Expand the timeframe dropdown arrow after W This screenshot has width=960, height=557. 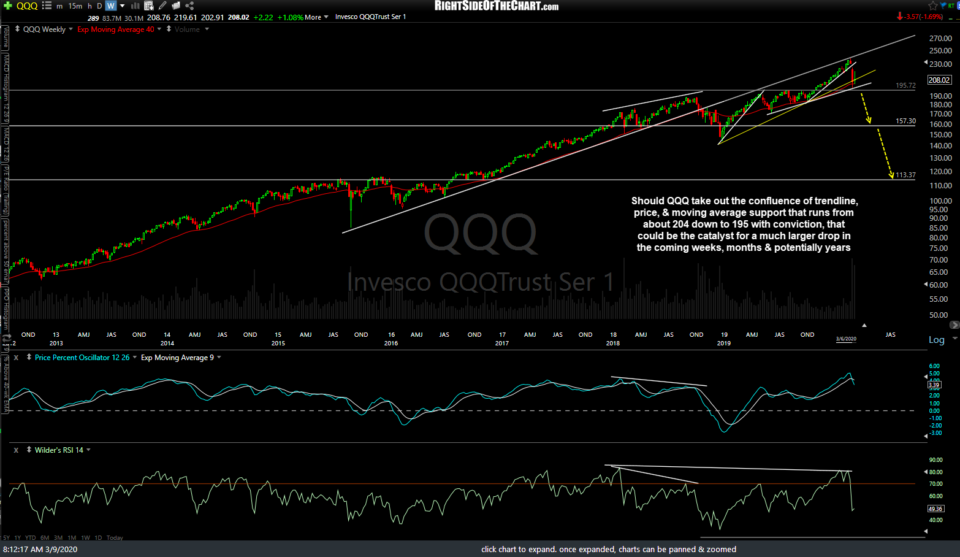click(122, 6)
